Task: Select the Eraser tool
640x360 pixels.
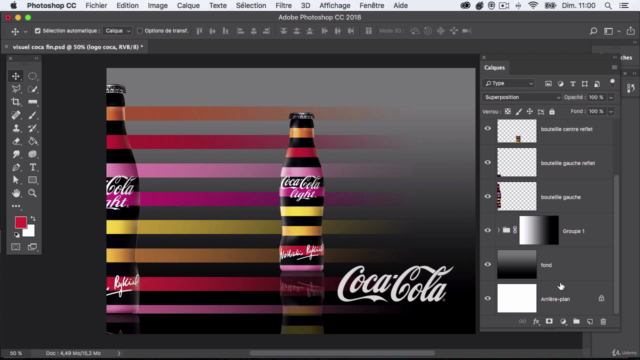Action: point(16,141)
